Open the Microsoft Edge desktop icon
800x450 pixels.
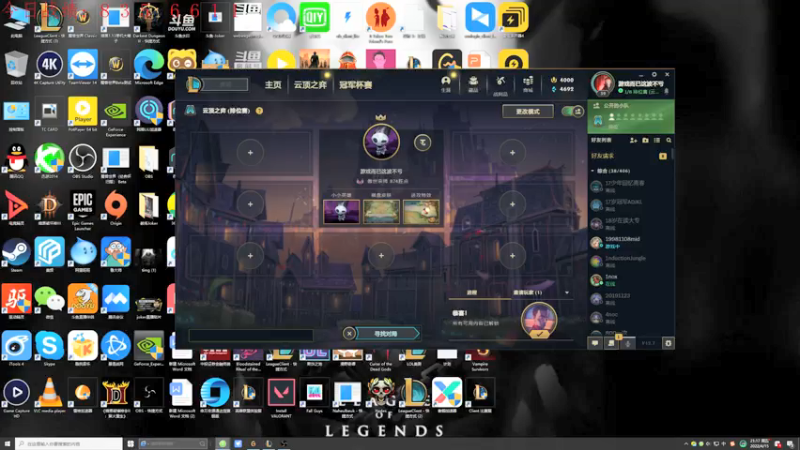[148, 67]
